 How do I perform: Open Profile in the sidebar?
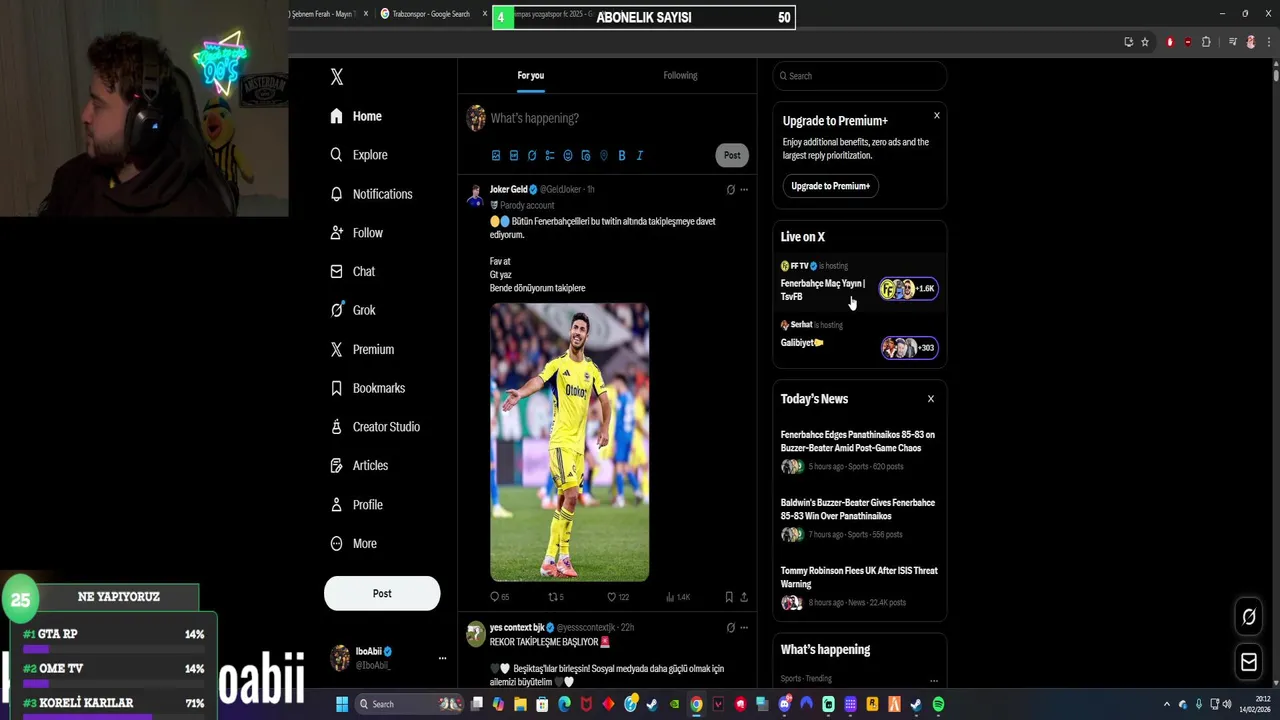click(x=356, y=505)
